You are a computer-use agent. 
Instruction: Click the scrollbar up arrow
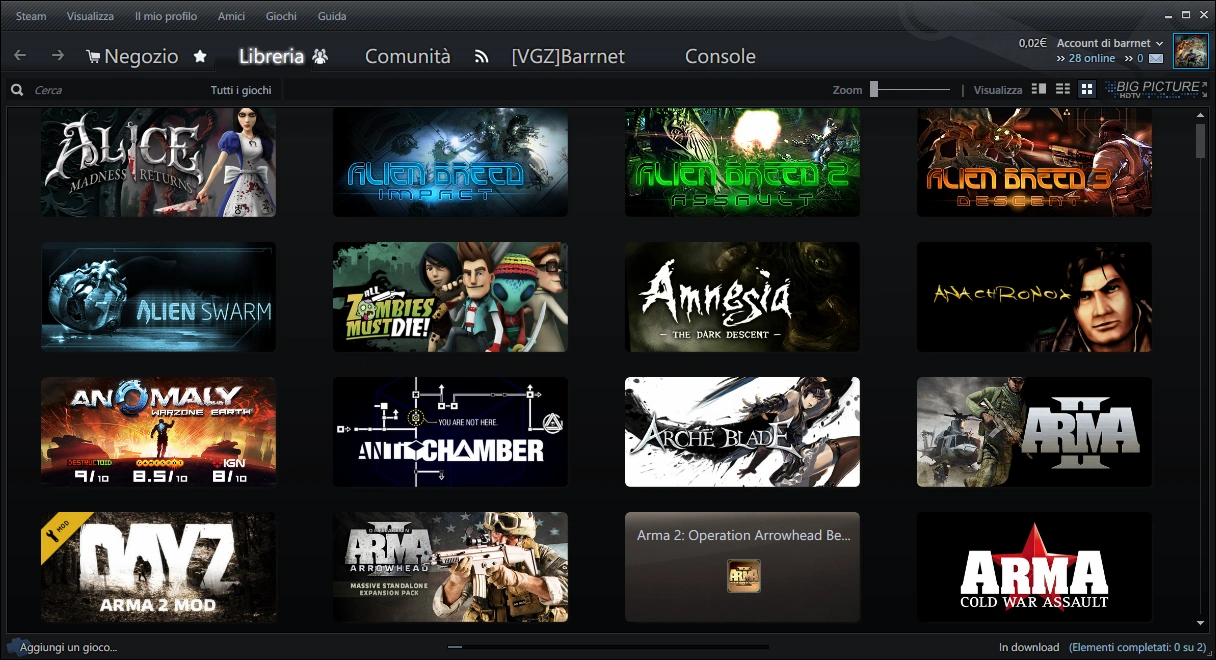coord(1201,115)
